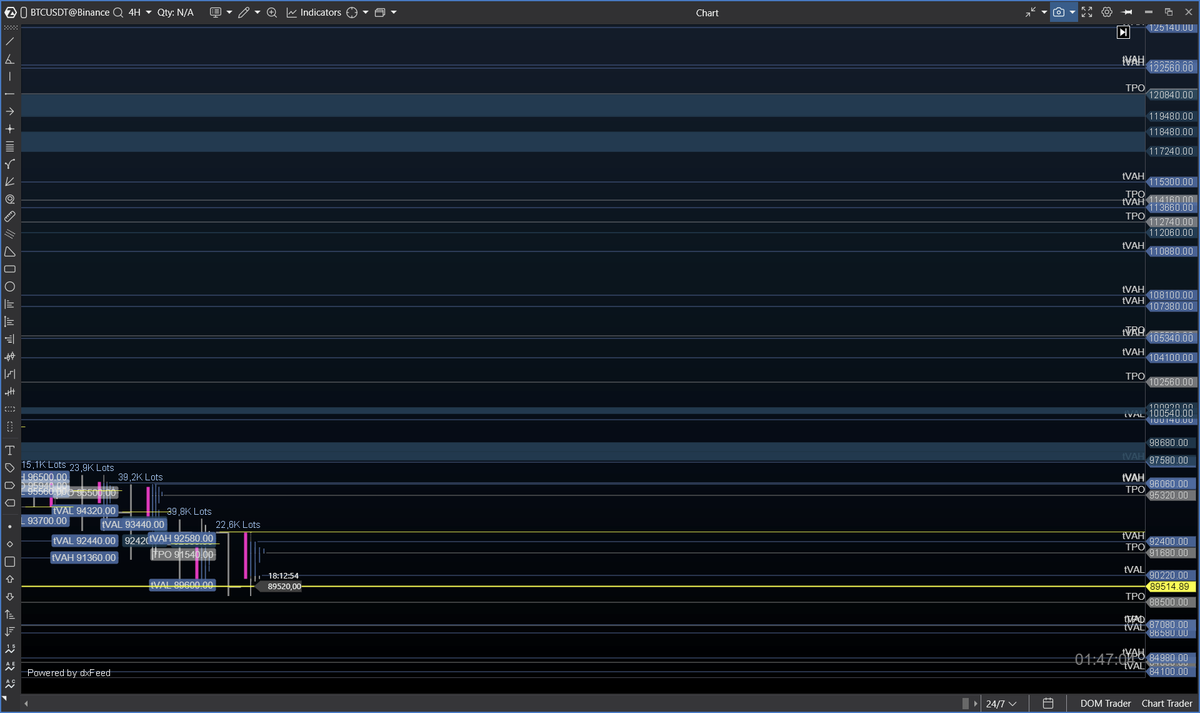
Task: Select the ellipse shape tool
Action: point(10,286)
